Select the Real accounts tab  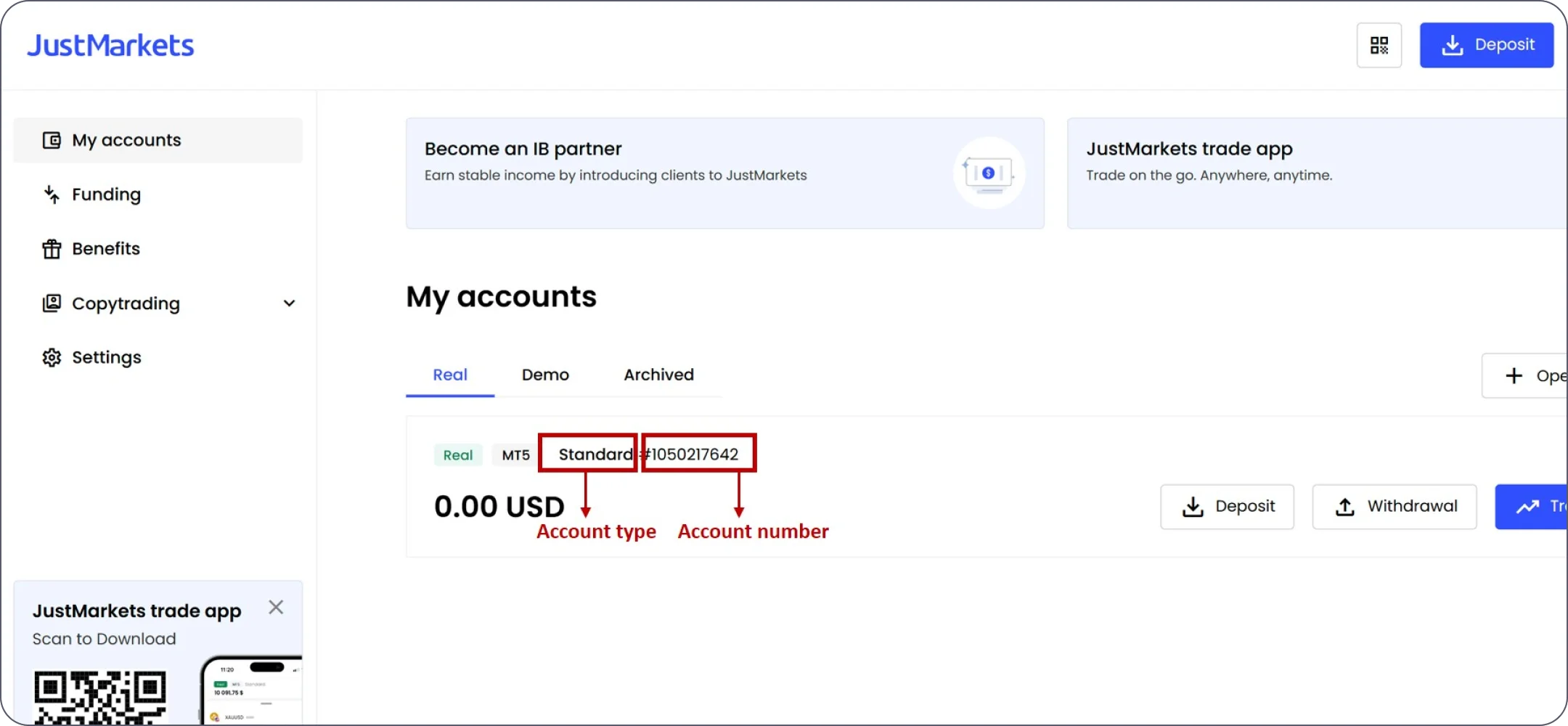(450, 375)
